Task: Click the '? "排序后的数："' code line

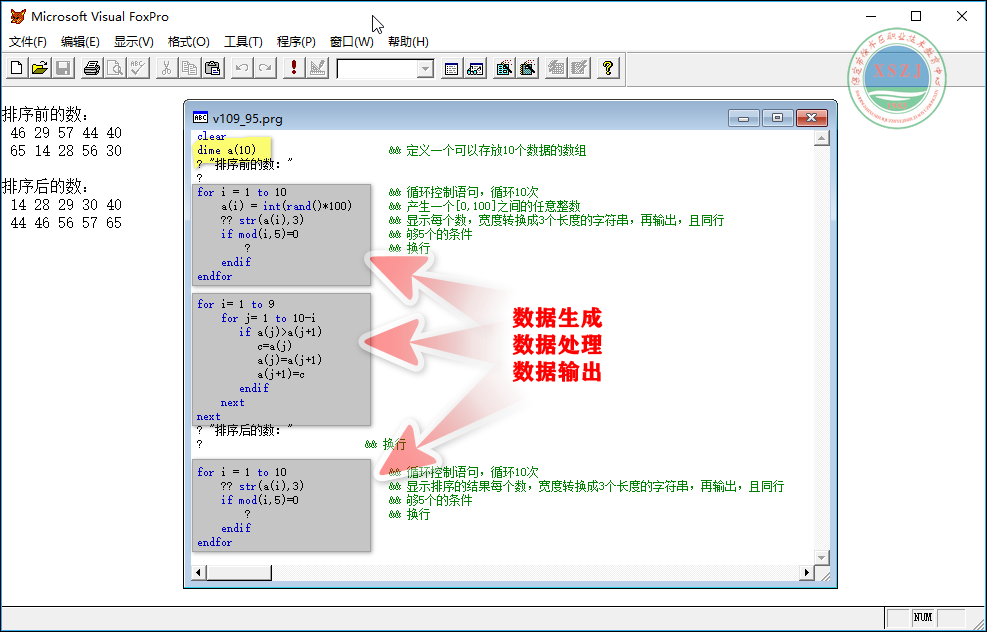Action: [x=245, y=430]
